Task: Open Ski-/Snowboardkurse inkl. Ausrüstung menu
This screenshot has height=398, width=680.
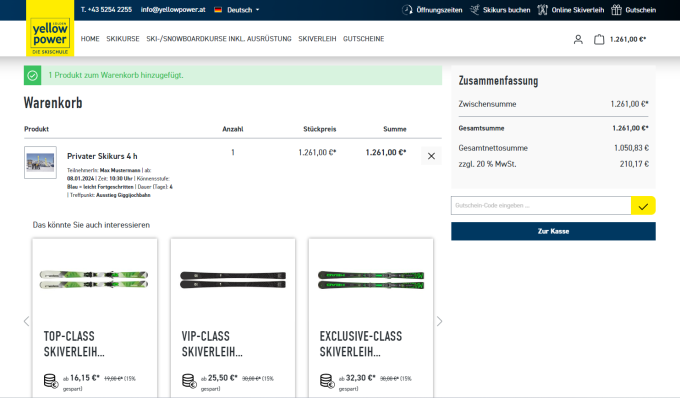Action: click(219, 39)
